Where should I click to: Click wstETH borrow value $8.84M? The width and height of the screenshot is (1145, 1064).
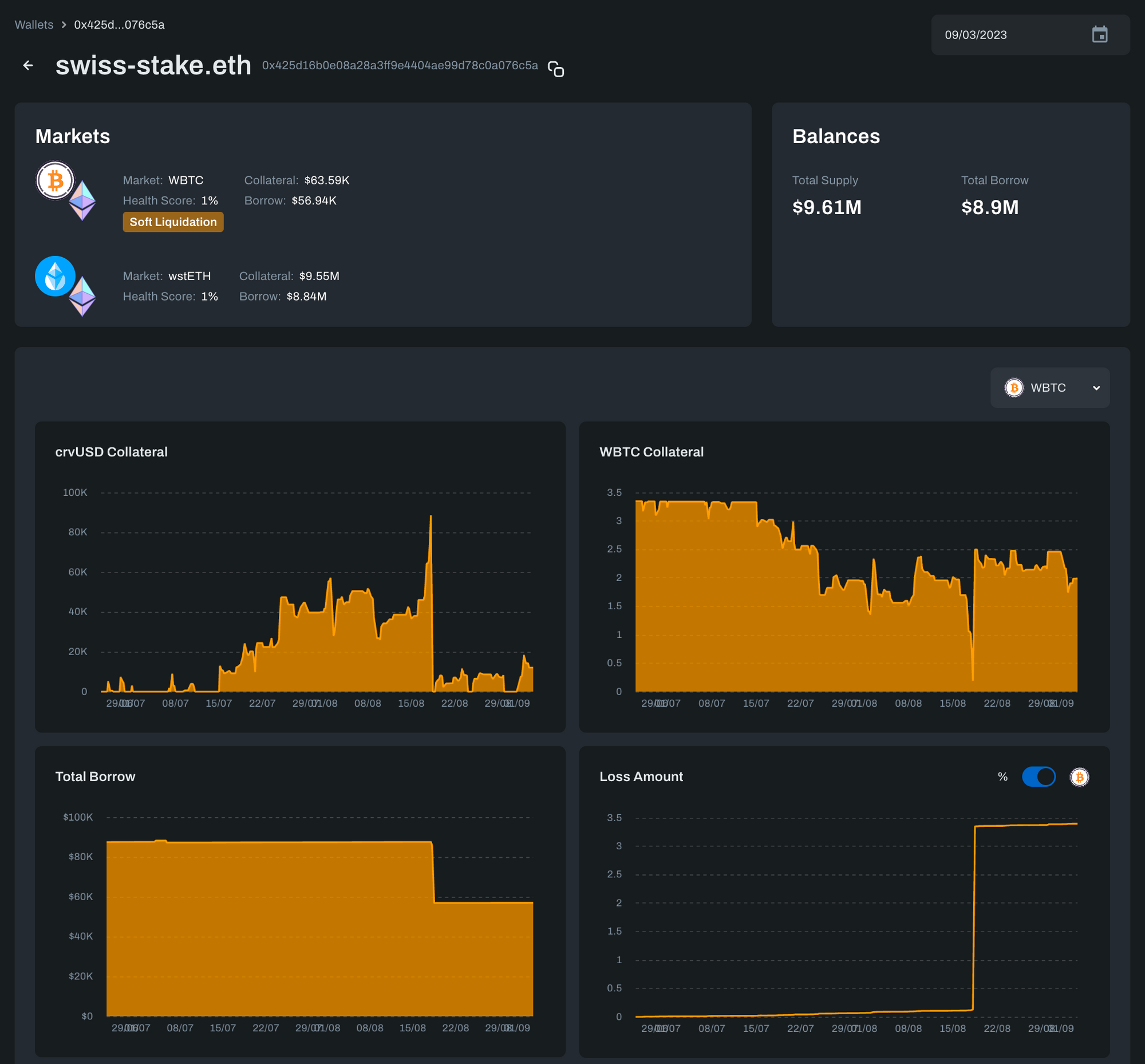click(306, 296)
